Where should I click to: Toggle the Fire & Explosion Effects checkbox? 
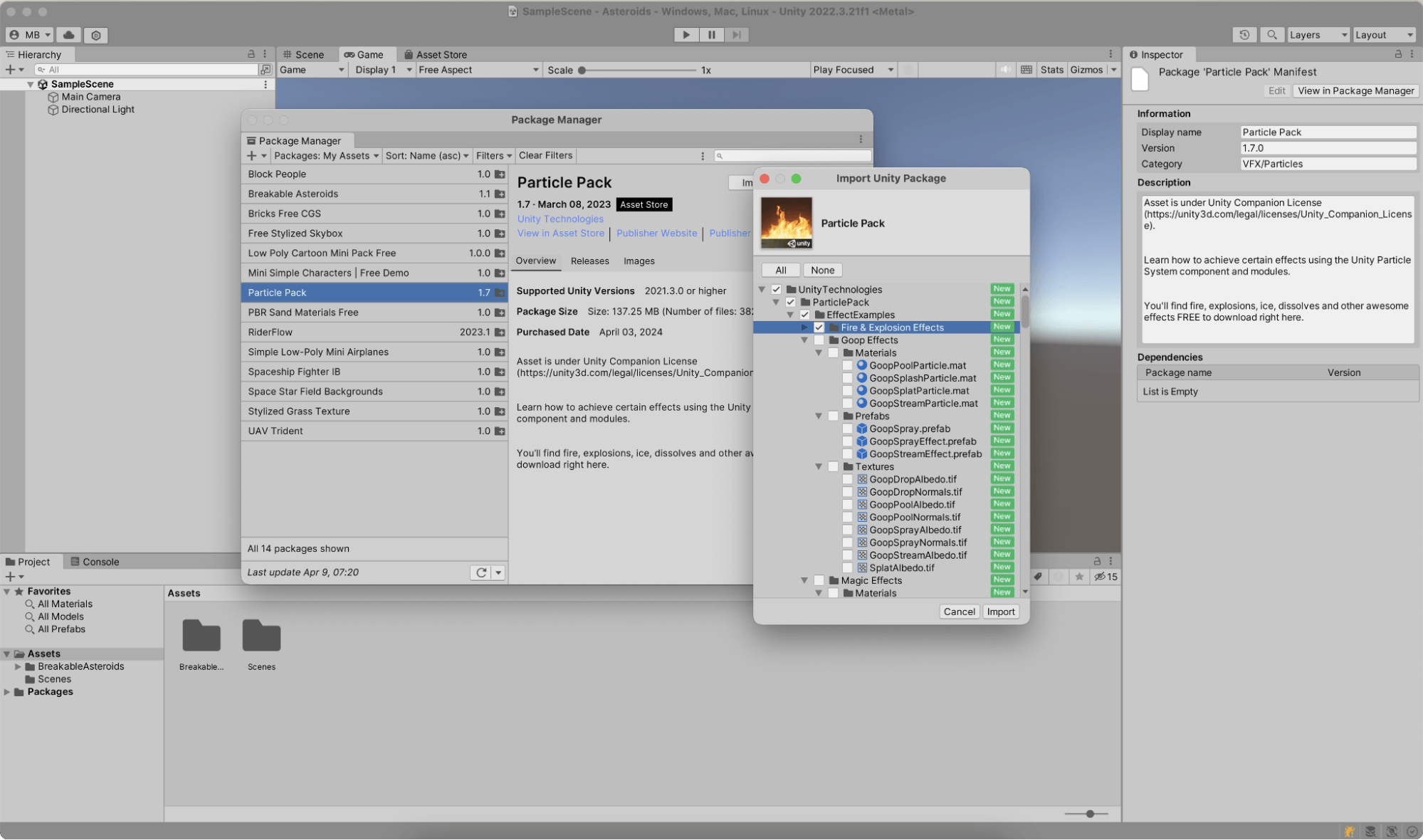pyautogui.click(x=819, y=327)
